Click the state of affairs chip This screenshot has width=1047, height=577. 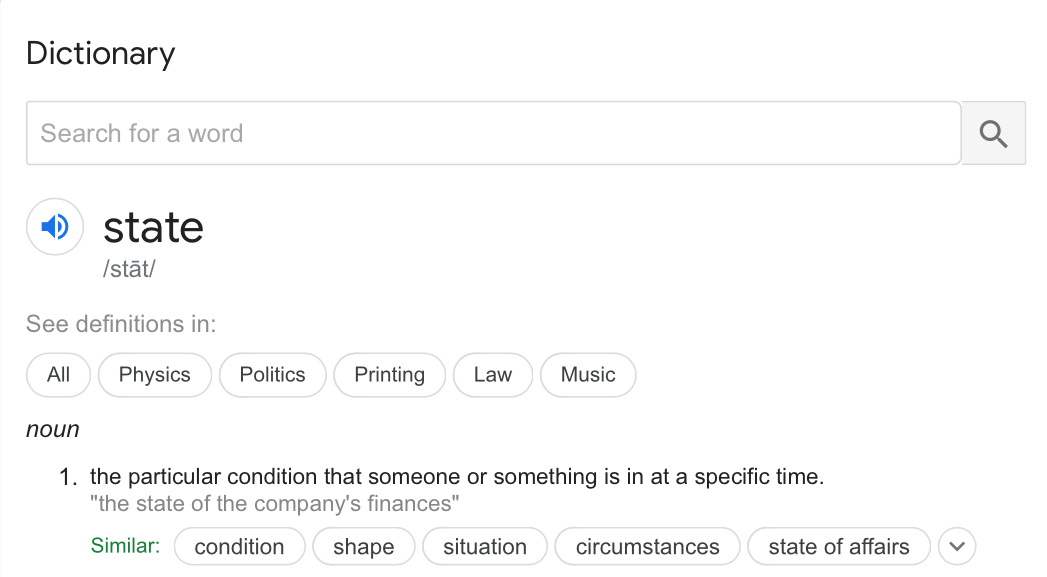point(838,547)
